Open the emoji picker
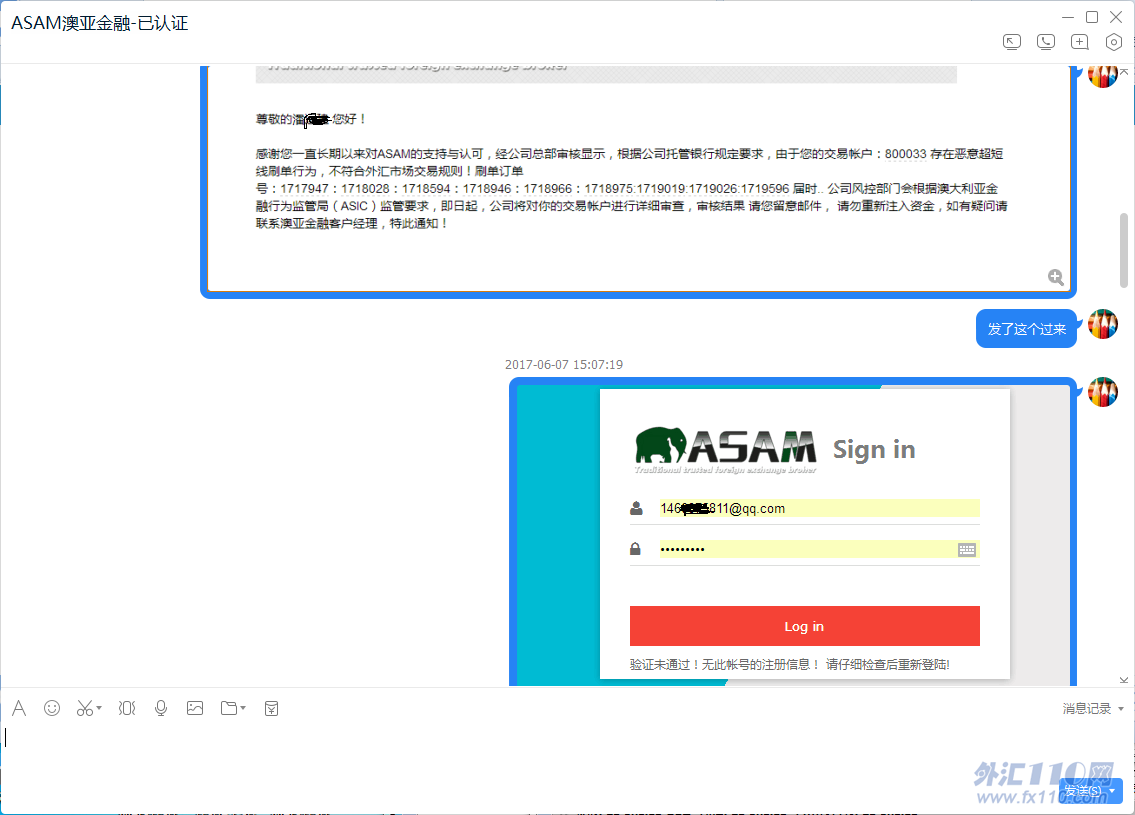Viewport: 1135px width, 815px height. pyautogui.click(x=52, y=708)
